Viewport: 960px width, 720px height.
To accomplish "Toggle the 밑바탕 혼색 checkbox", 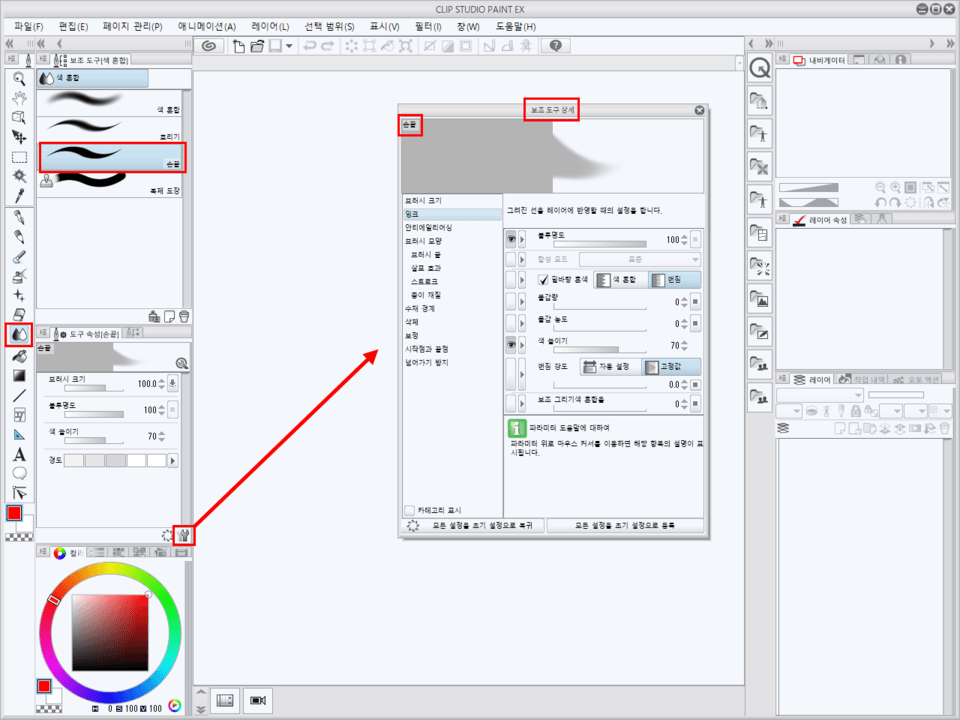I will coord(544,281).
